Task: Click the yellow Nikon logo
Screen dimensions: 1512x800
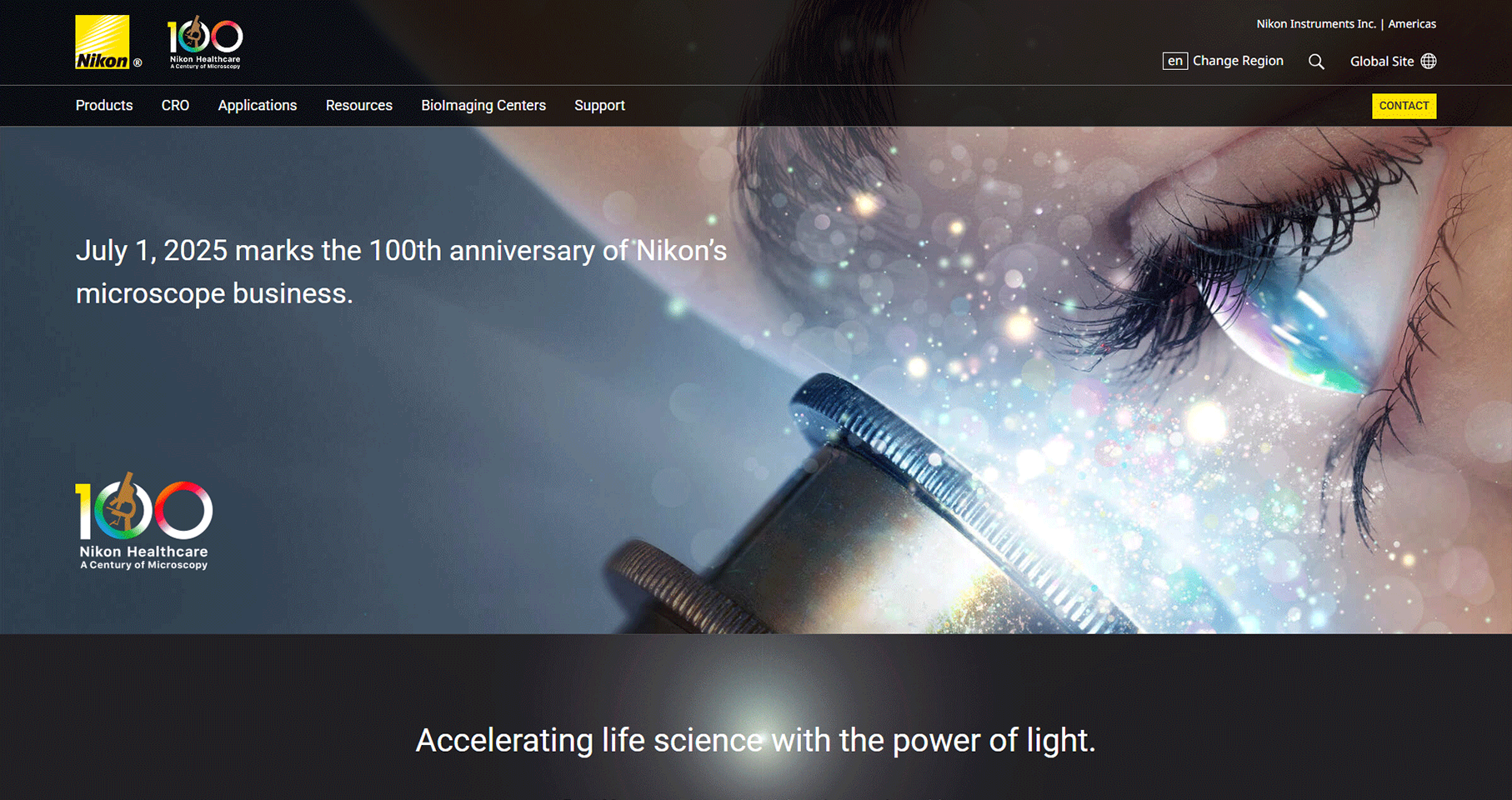Action: pos(103,42)
